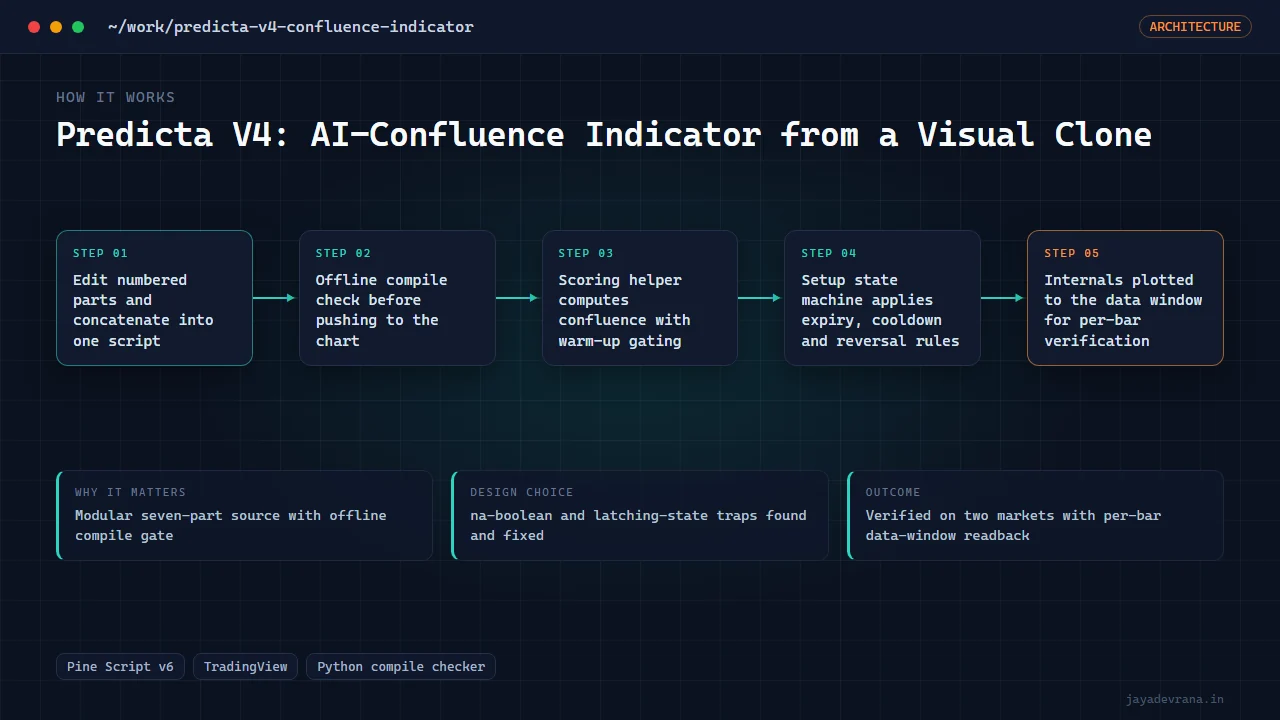Viewport: 1280px width, 720px height.
Task: Open the jayadevrana.in link
Action: 1174,699
